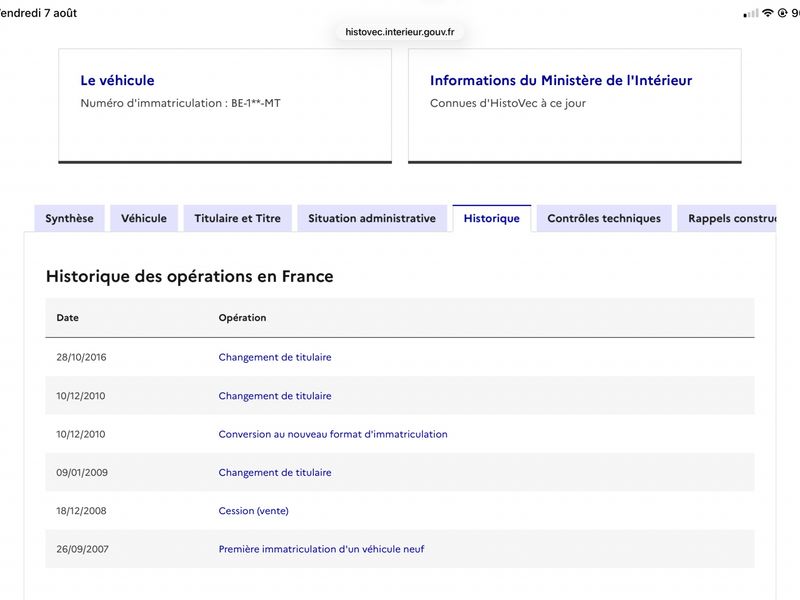Switch to the Véhicule tab

tap(144, 218)
